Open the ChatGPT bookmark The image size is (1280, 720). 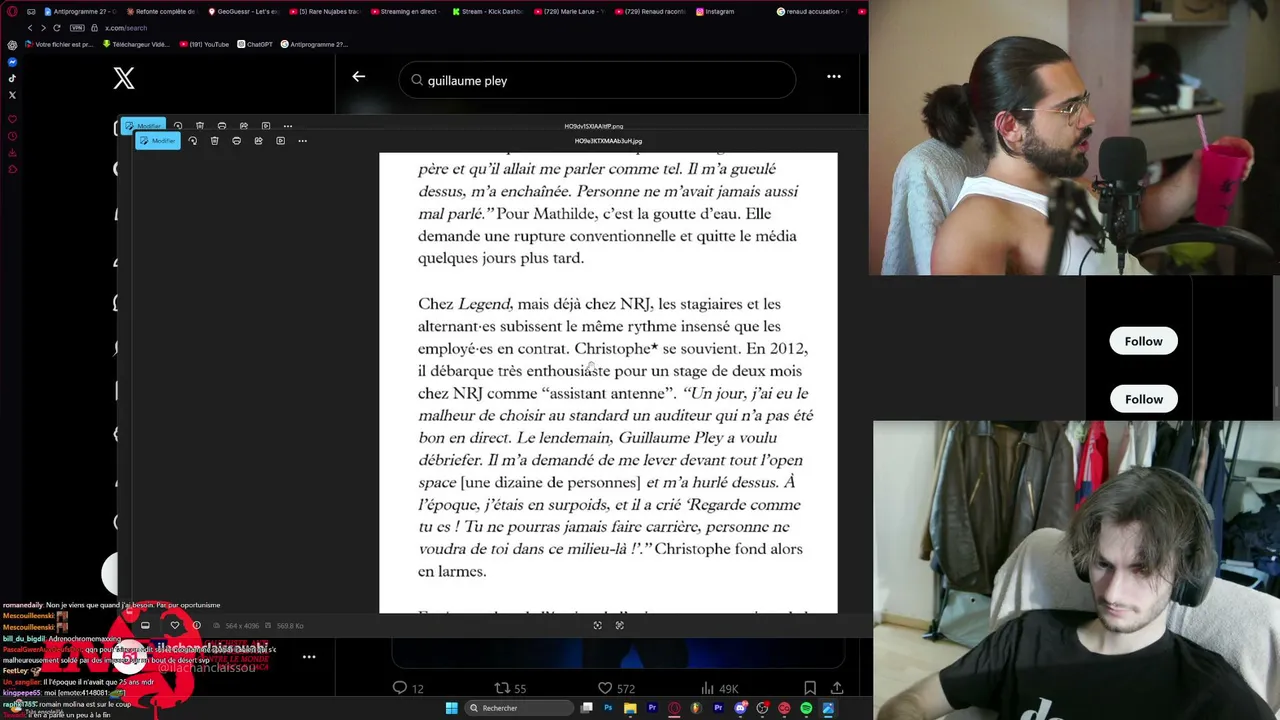(x=255, y=45)
